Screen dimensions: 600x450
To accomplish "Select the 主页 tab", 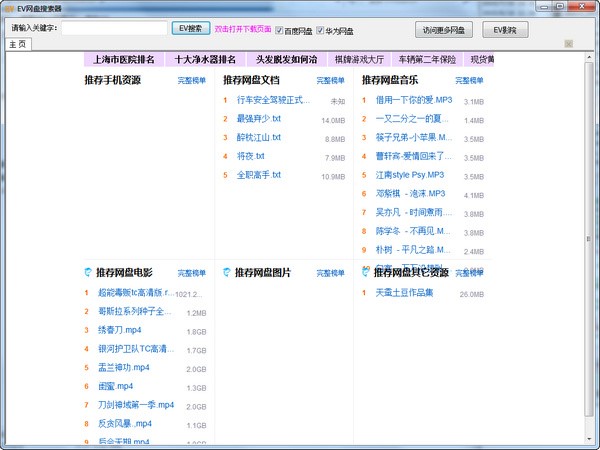I will click(x=18, y=44).
